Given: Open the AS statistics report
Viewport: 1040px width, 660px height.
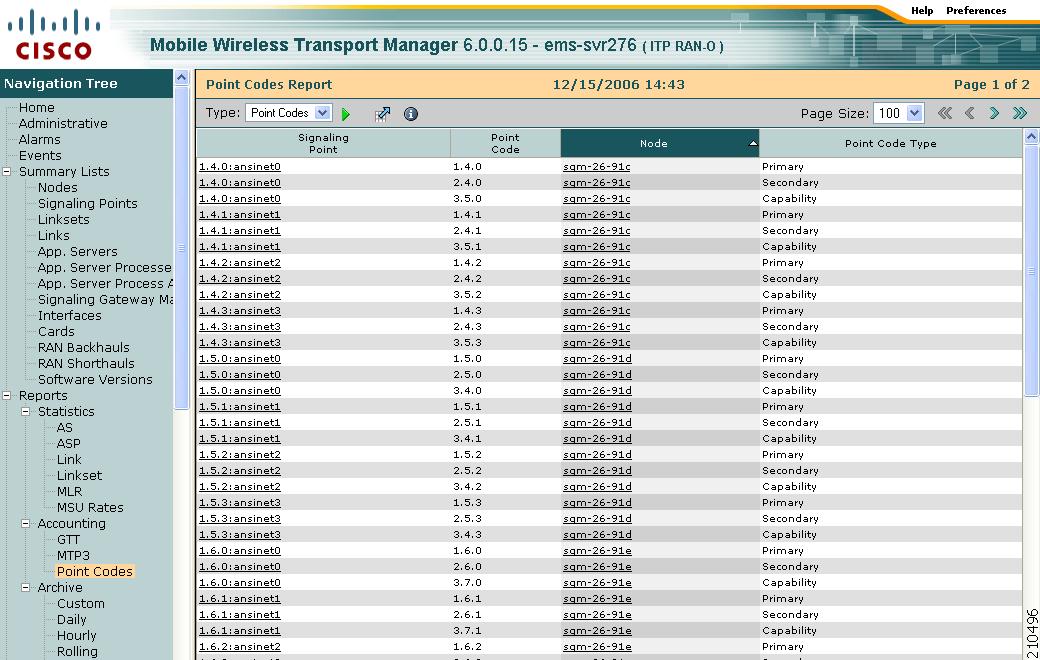Looking at the screenshot, I should (x=65, y=428).
